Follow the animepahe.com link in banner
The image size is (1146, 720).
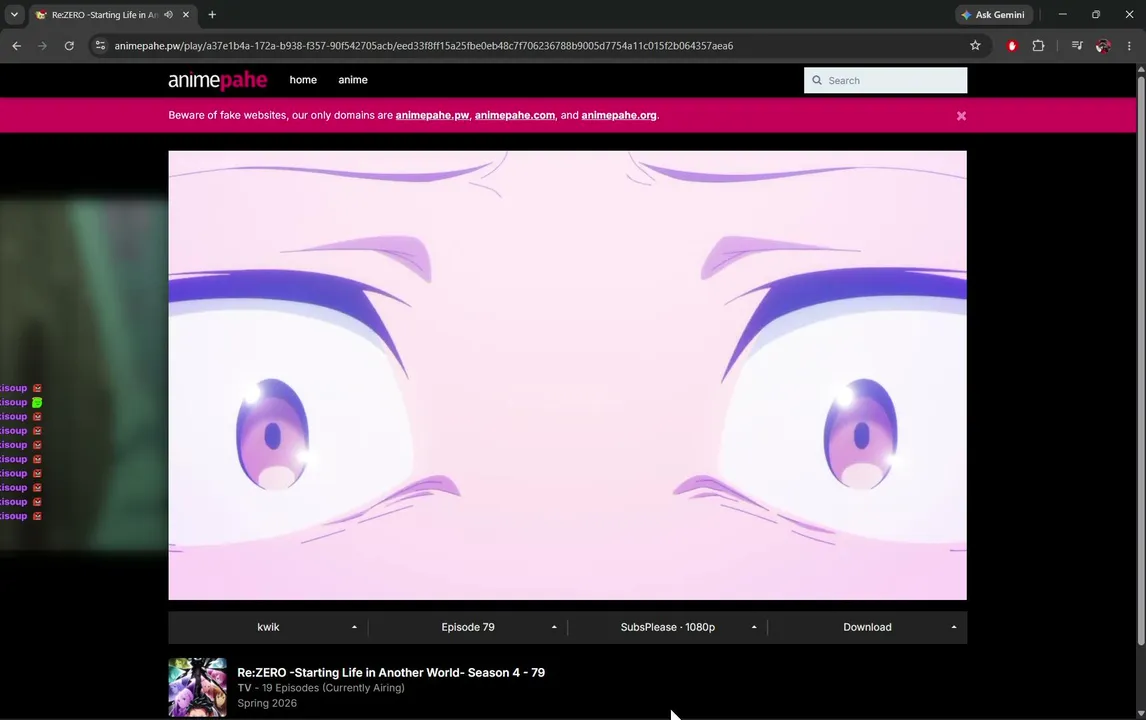tap(515, 115)
